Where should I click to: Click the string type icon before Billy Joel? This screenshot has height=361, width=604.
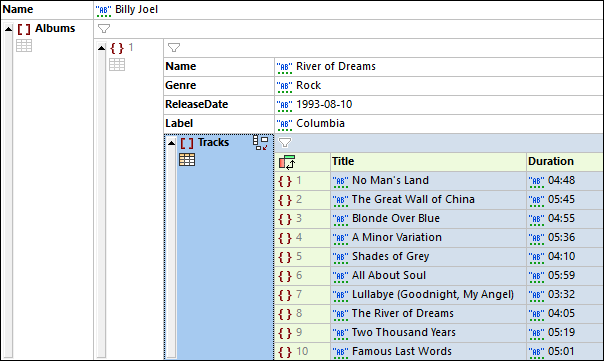(103, 10)
